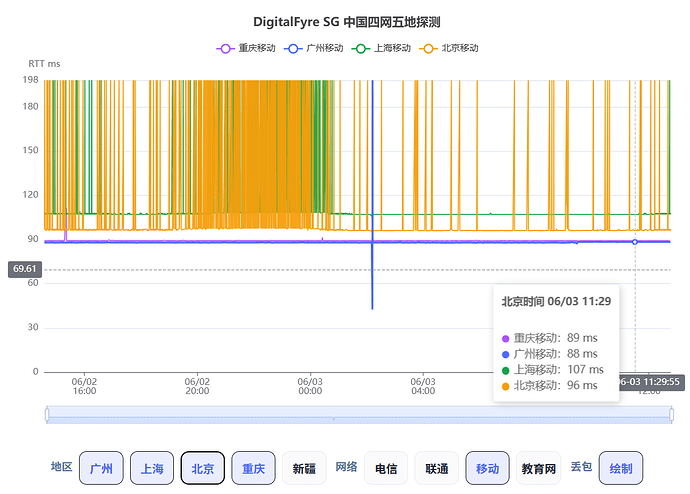Click the 150 y-axis label
Viewport: 690px width, 494px height.
point(30,150)
